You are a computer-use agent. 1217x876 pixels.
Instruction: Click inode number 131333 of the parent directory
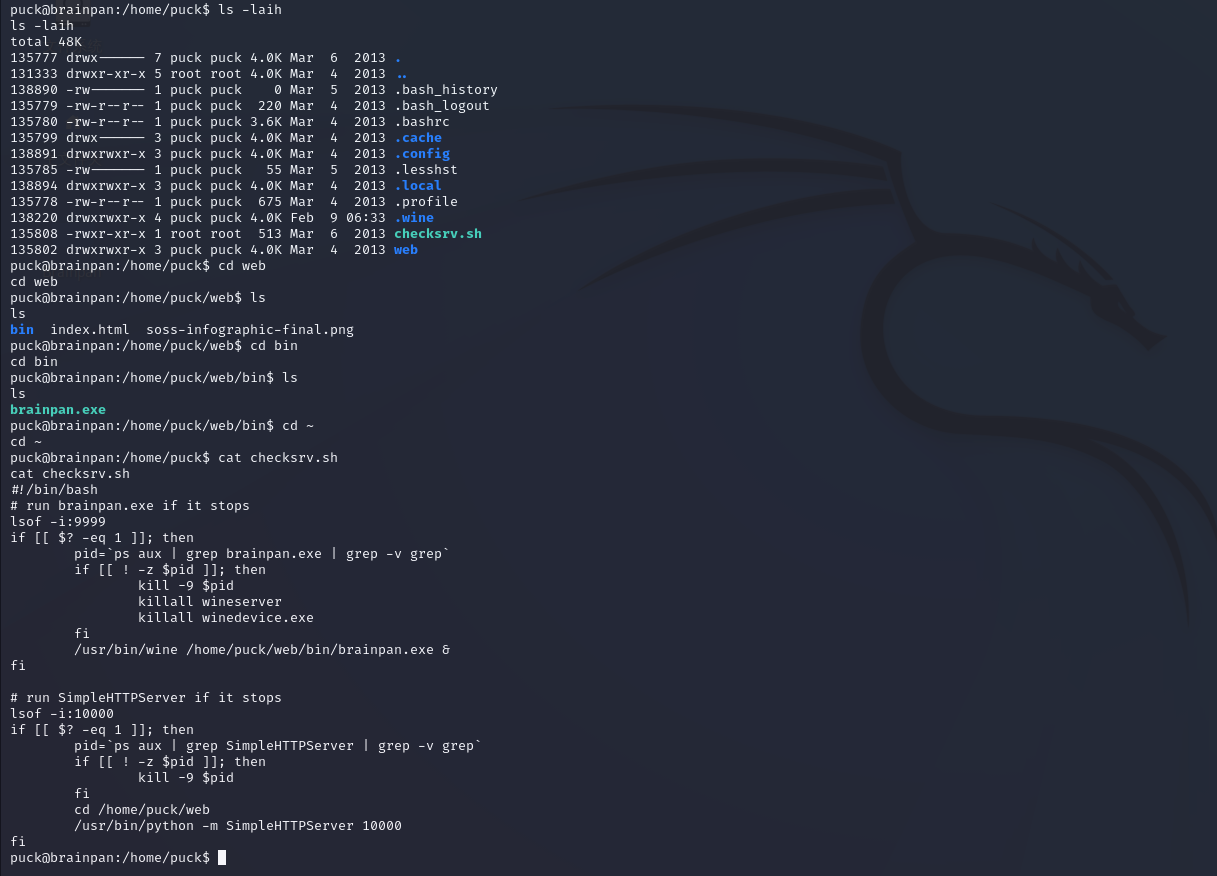[x=34, y=74]
